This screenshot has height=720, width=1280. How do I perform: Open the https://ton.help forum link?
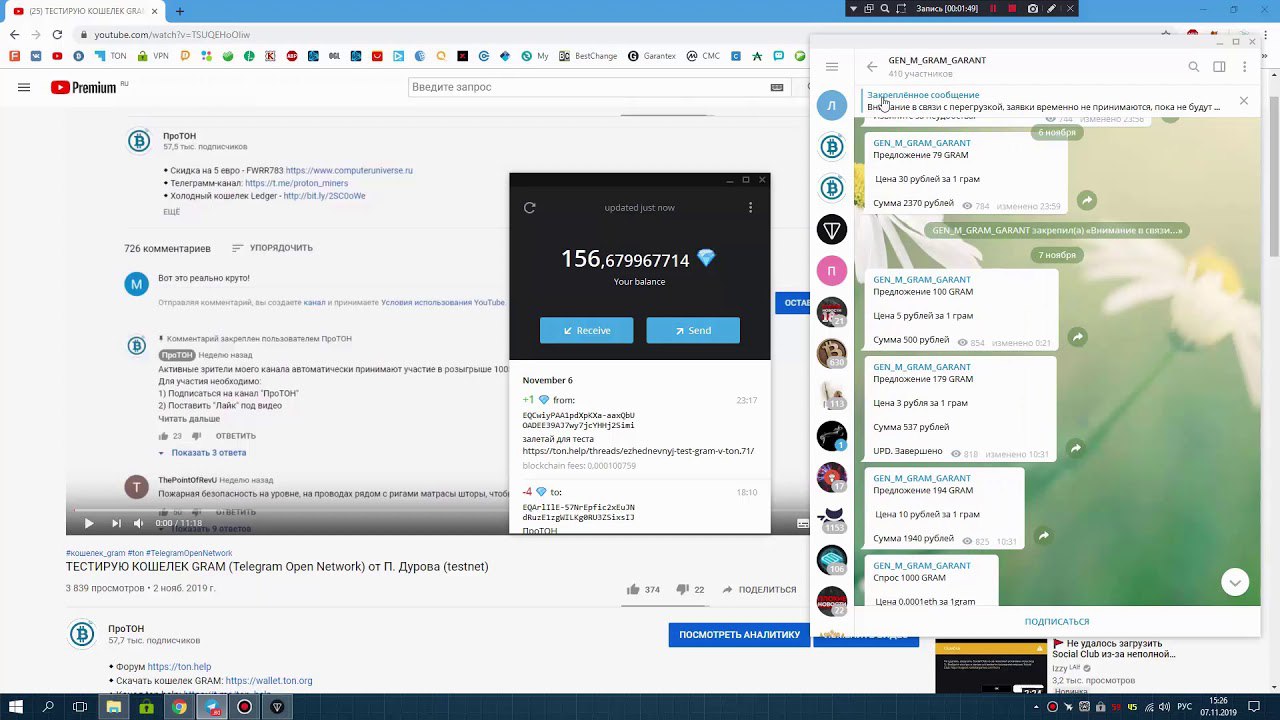point(179,667)
